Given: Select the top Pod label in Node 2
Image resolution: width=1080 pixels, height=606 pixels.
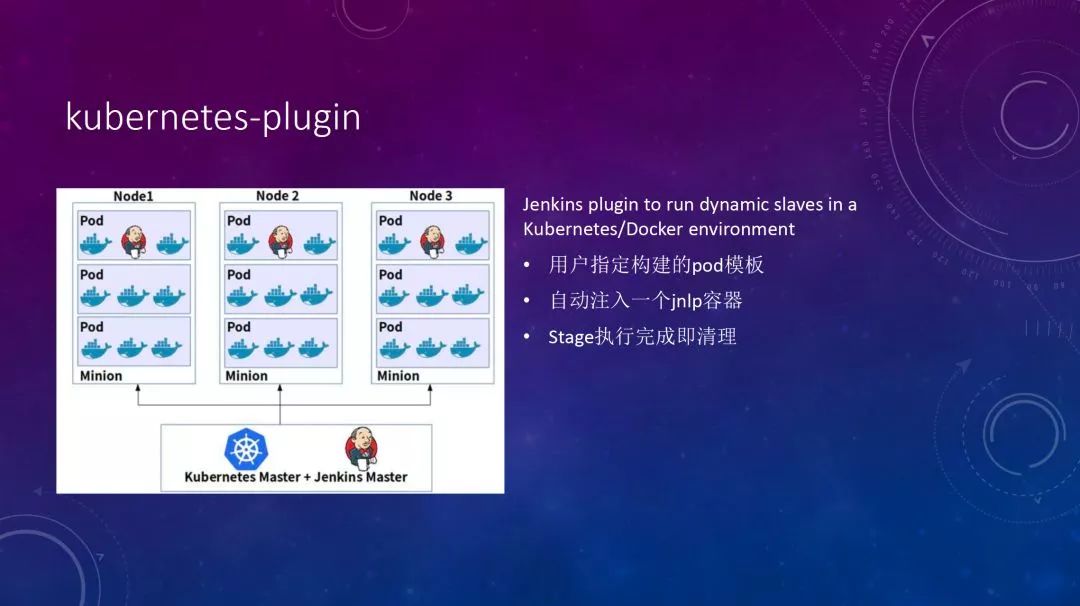Looking at the screenshot, I should (239, 221).
